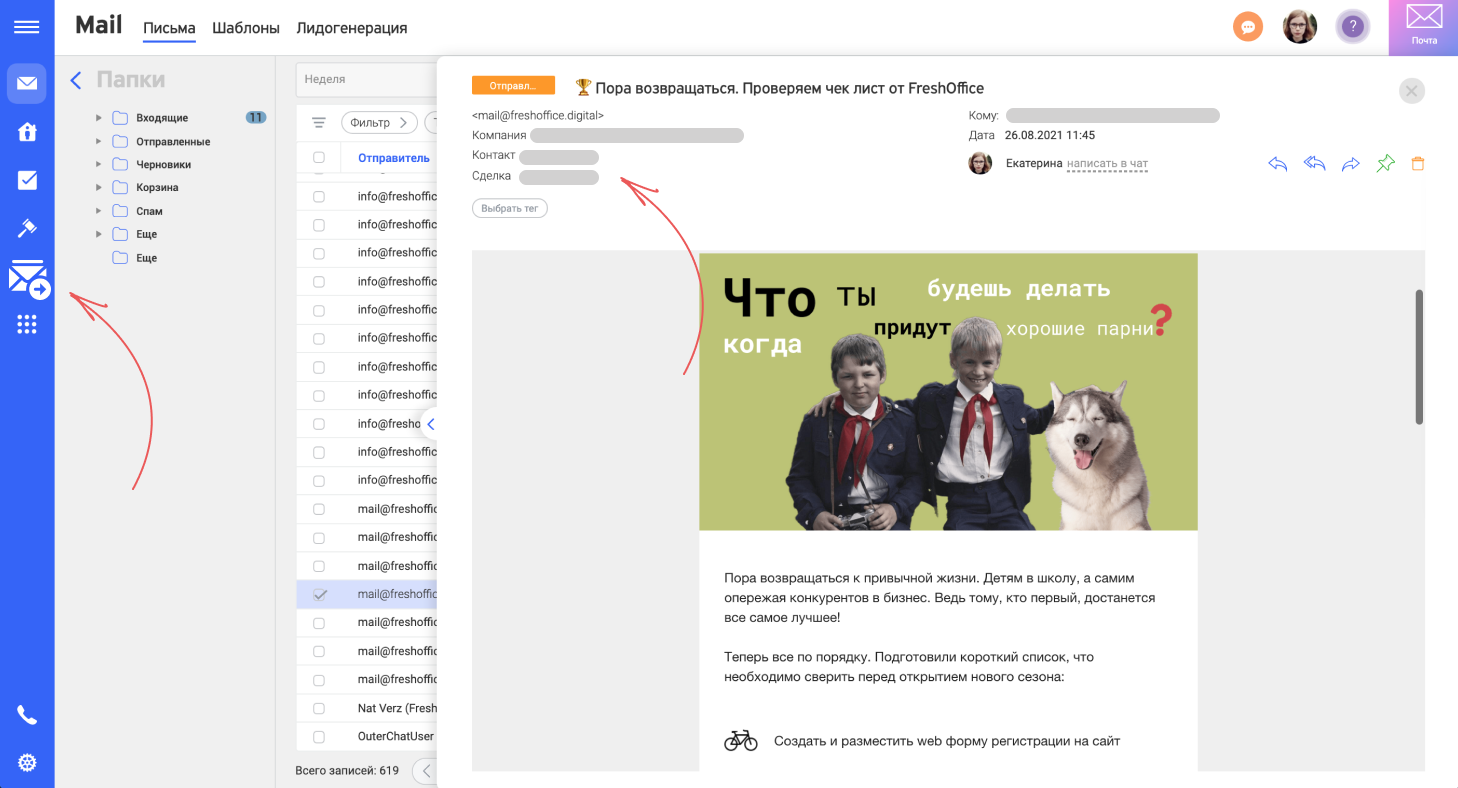
Task: Check the box next to Nat Verz email
Action: 318,707
